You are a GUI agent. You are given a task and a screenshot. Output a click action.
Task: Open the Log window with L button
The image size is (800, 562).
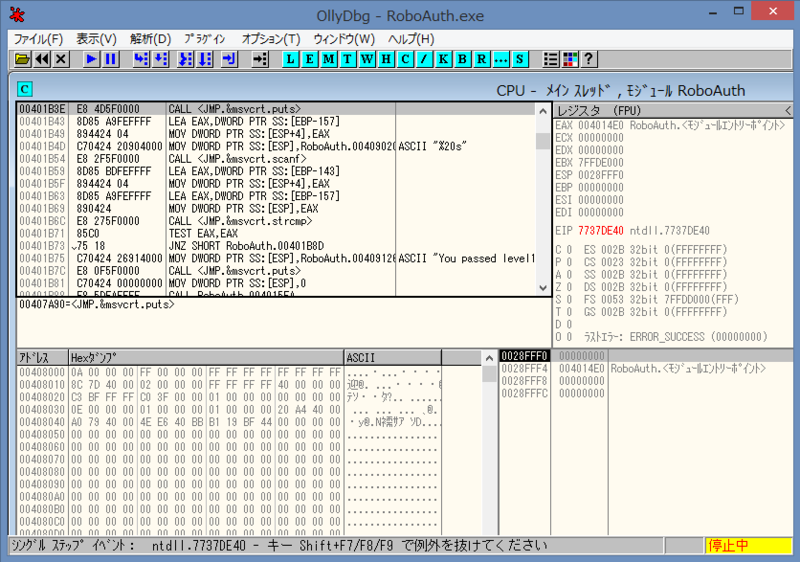pyautogui.click(x=290, y=59)
